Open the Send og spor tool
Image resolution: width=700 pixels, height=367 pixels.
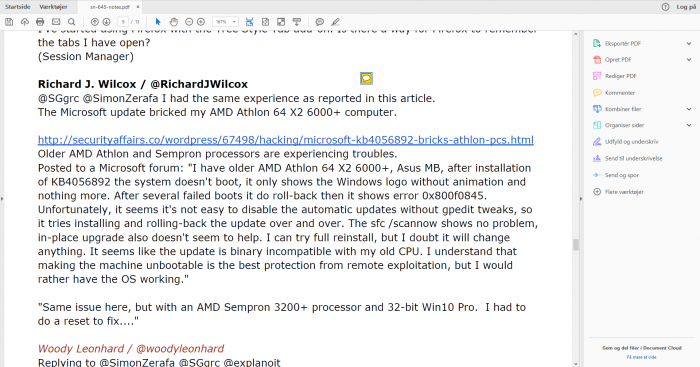tap(621, 175)
